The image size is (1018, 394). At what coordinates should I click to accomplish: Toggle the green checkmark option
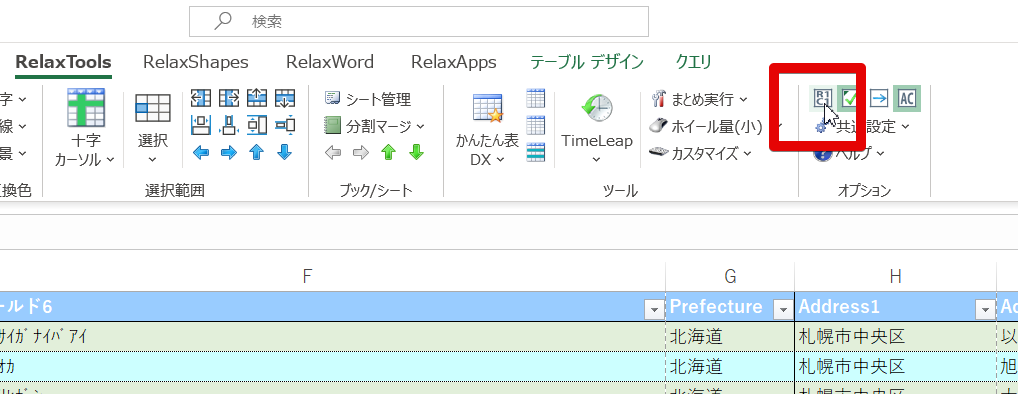tap(850, 99)
